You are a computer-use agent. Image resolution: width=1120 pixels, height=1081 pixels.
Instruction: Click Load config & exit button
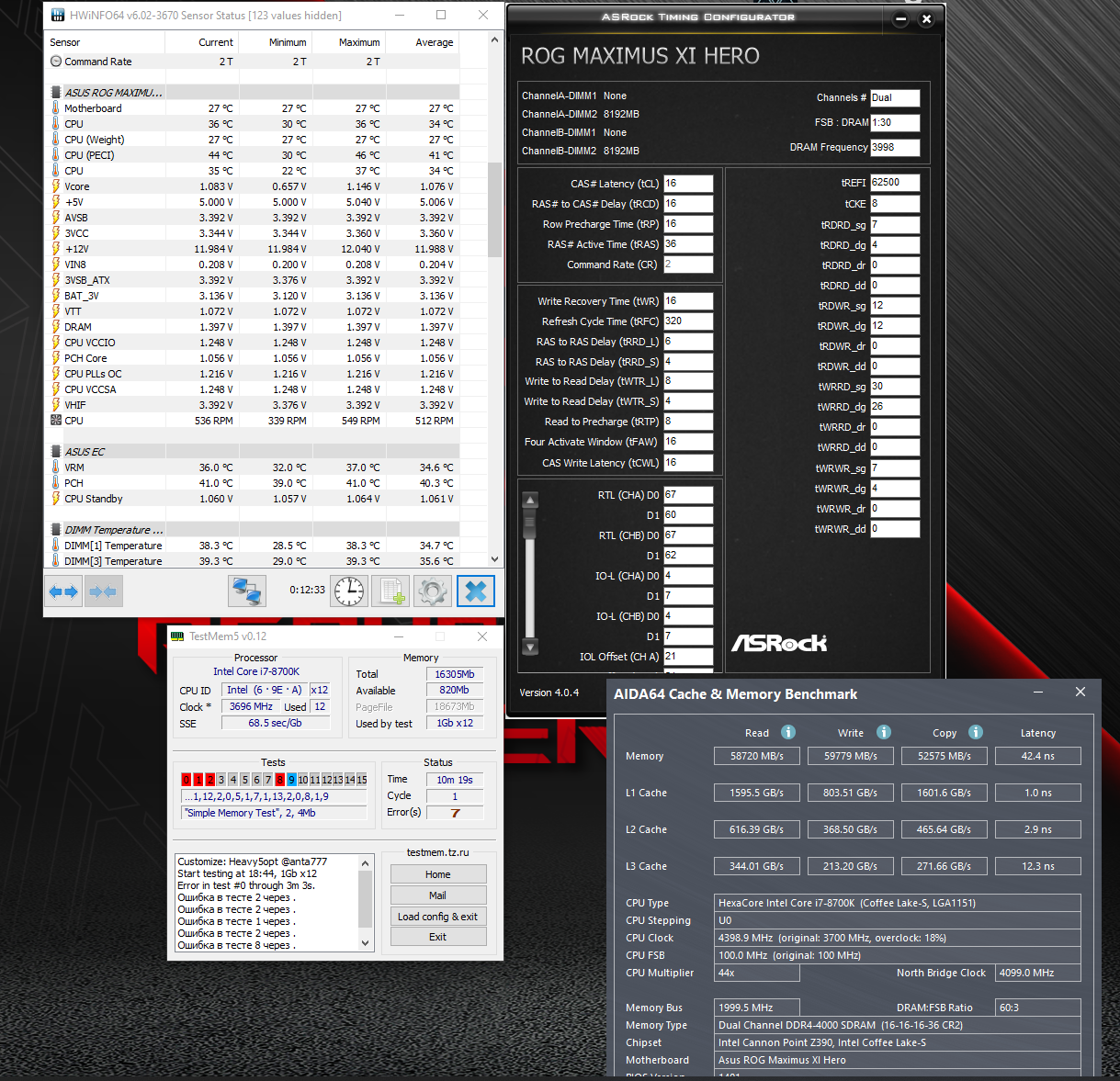coord(438,917)
